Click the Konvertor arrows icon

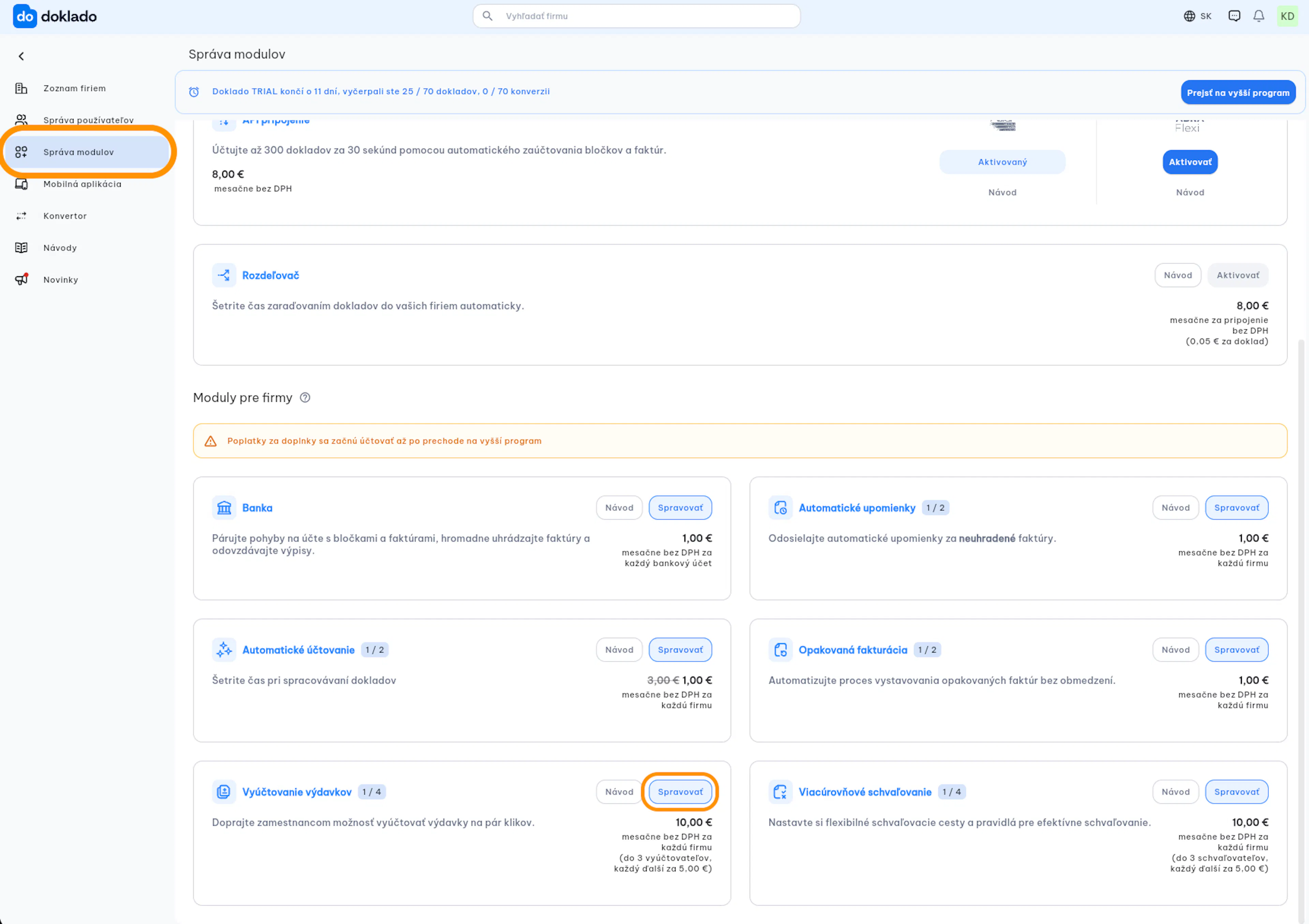point(21,216)
